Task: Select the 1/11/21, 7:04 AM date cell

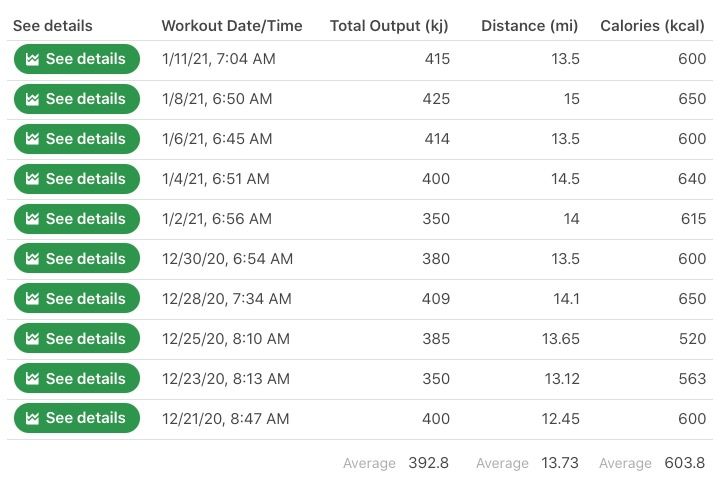Action: coord(218,59)
